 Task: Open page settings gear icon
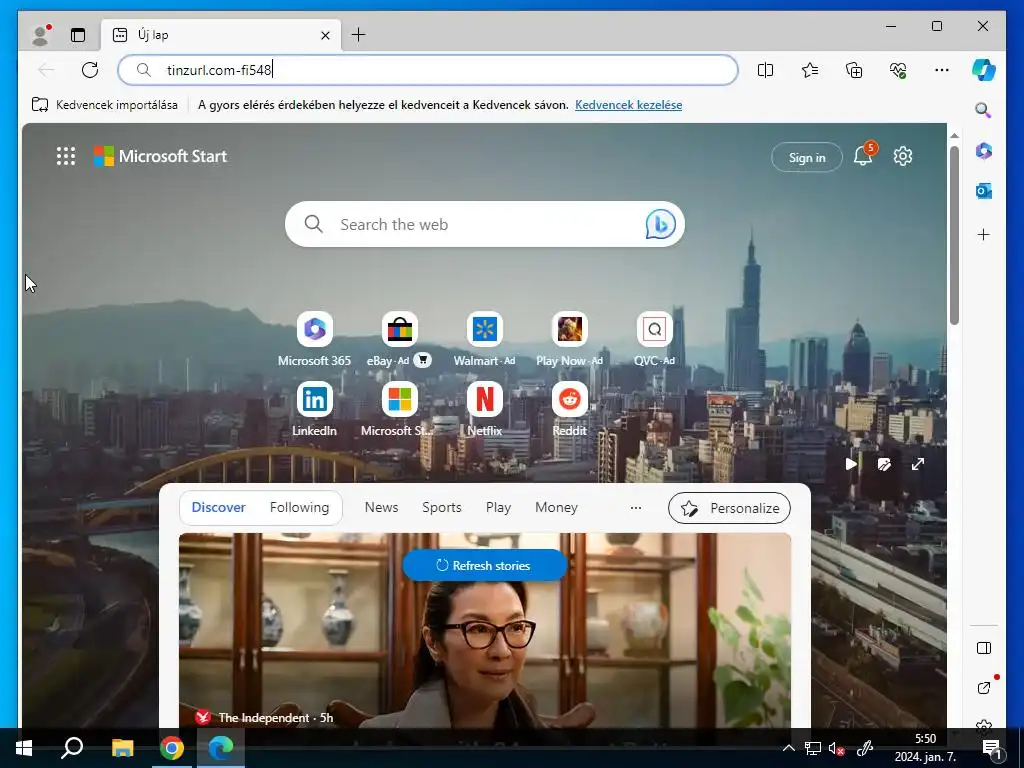(903, 156)
